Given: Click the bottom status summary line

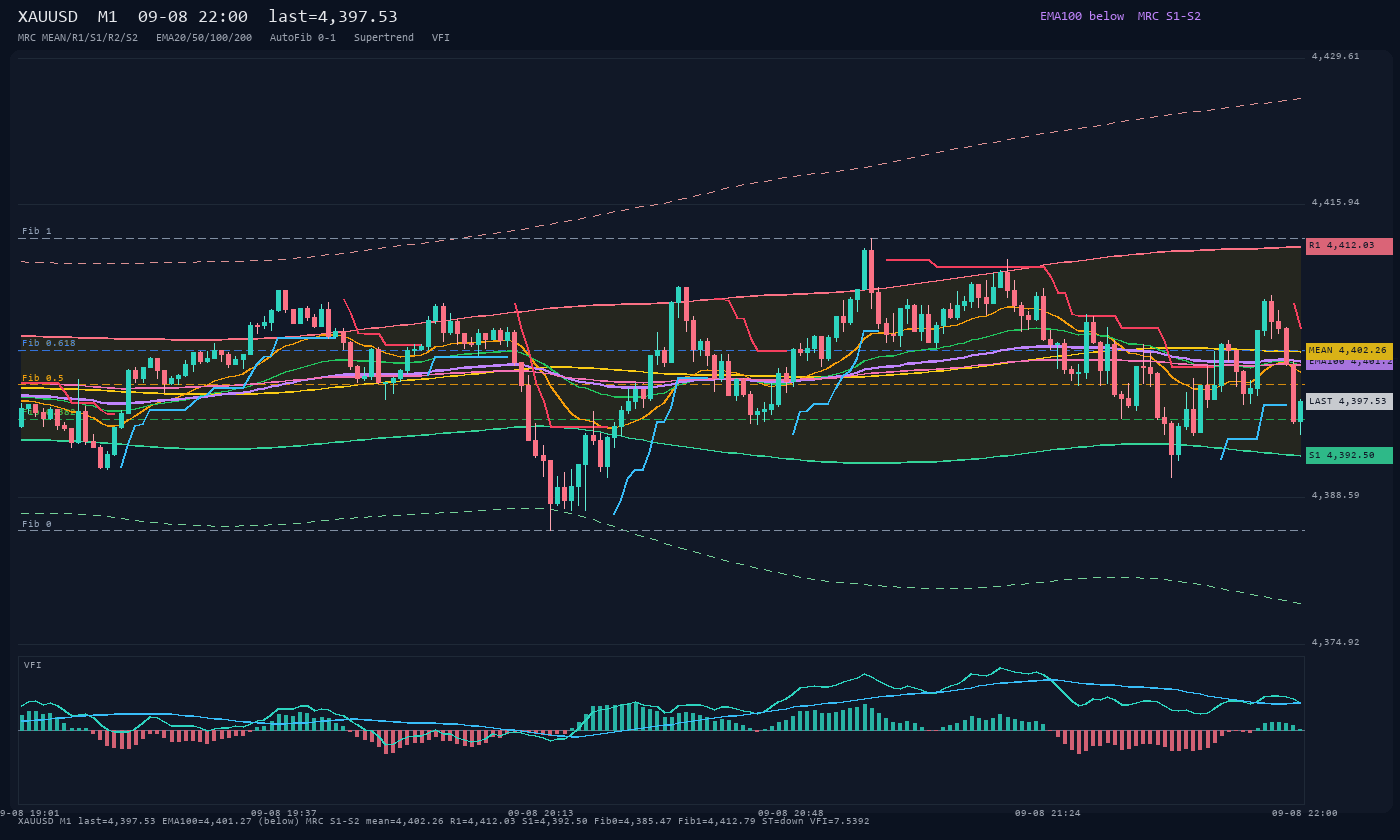Looking at the screenshot, I should pos(444,821).
